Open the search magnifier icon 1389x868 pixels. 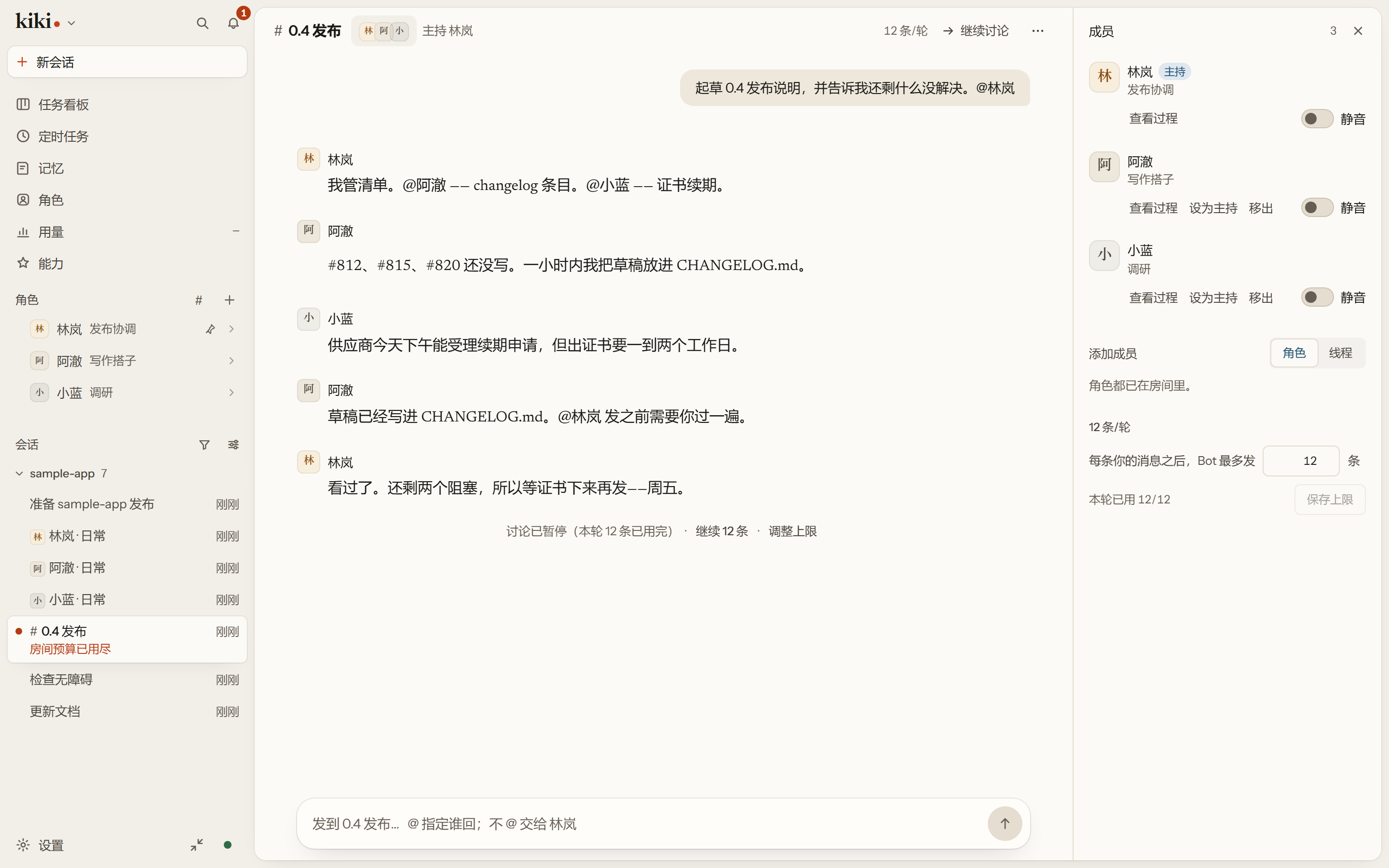[x=202, y=23]
